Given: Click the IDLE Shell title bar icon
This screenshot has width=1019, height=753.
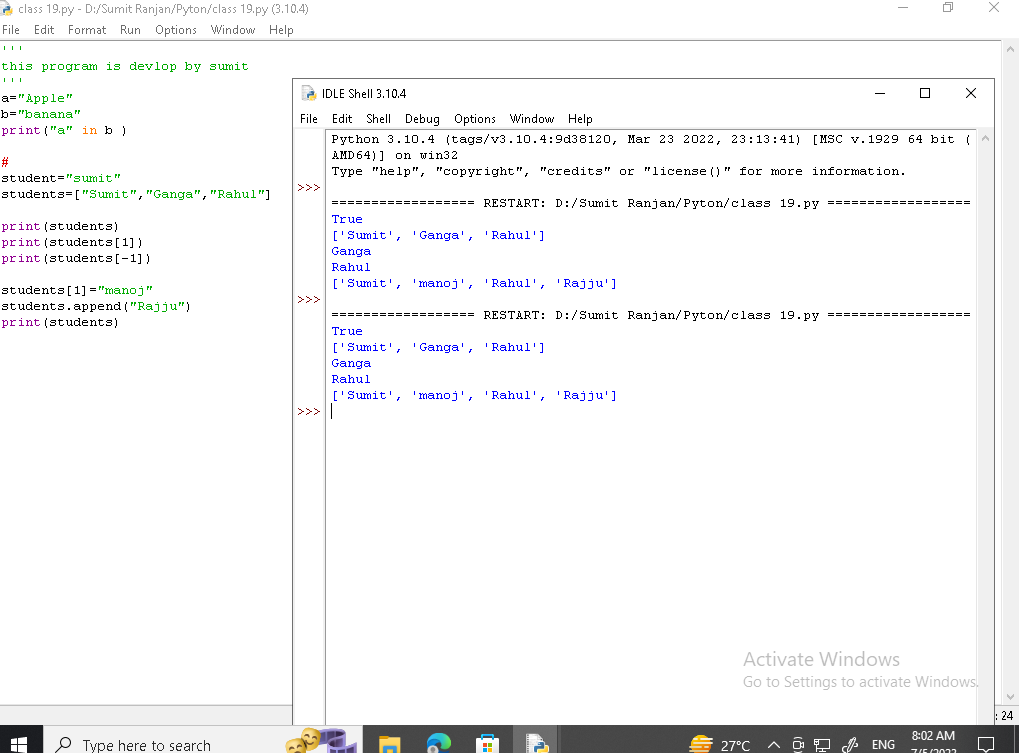Looking at the screenshot, I should coord(308,93).
